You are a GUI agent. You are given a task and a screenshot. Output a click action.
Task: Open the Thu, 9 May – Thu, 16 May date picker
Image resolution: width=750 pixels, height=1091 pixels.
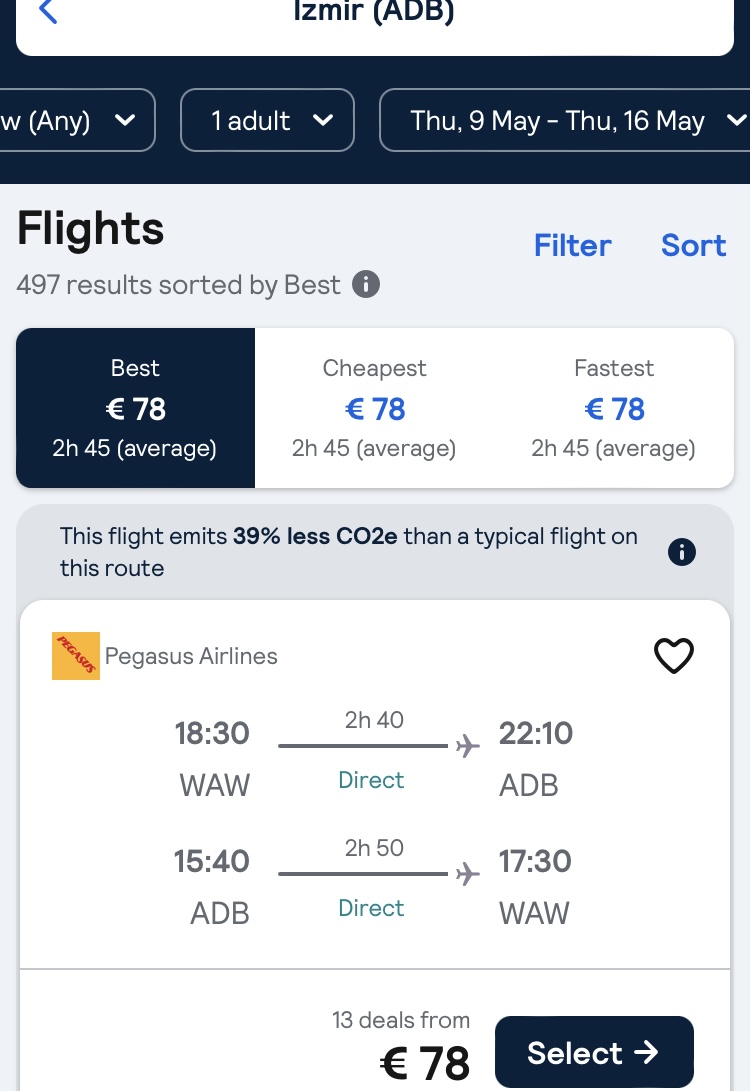pos(565,120)
